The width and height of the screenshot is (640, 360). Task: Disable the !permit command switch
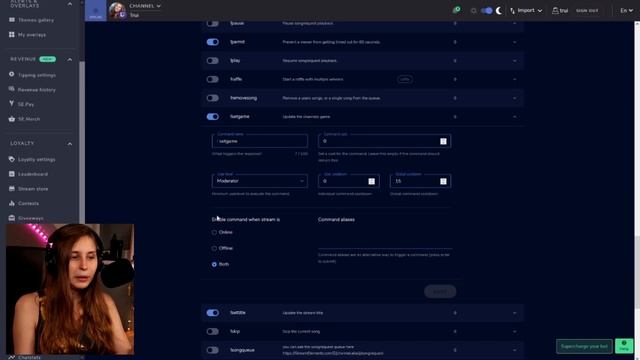pos(213,42)
